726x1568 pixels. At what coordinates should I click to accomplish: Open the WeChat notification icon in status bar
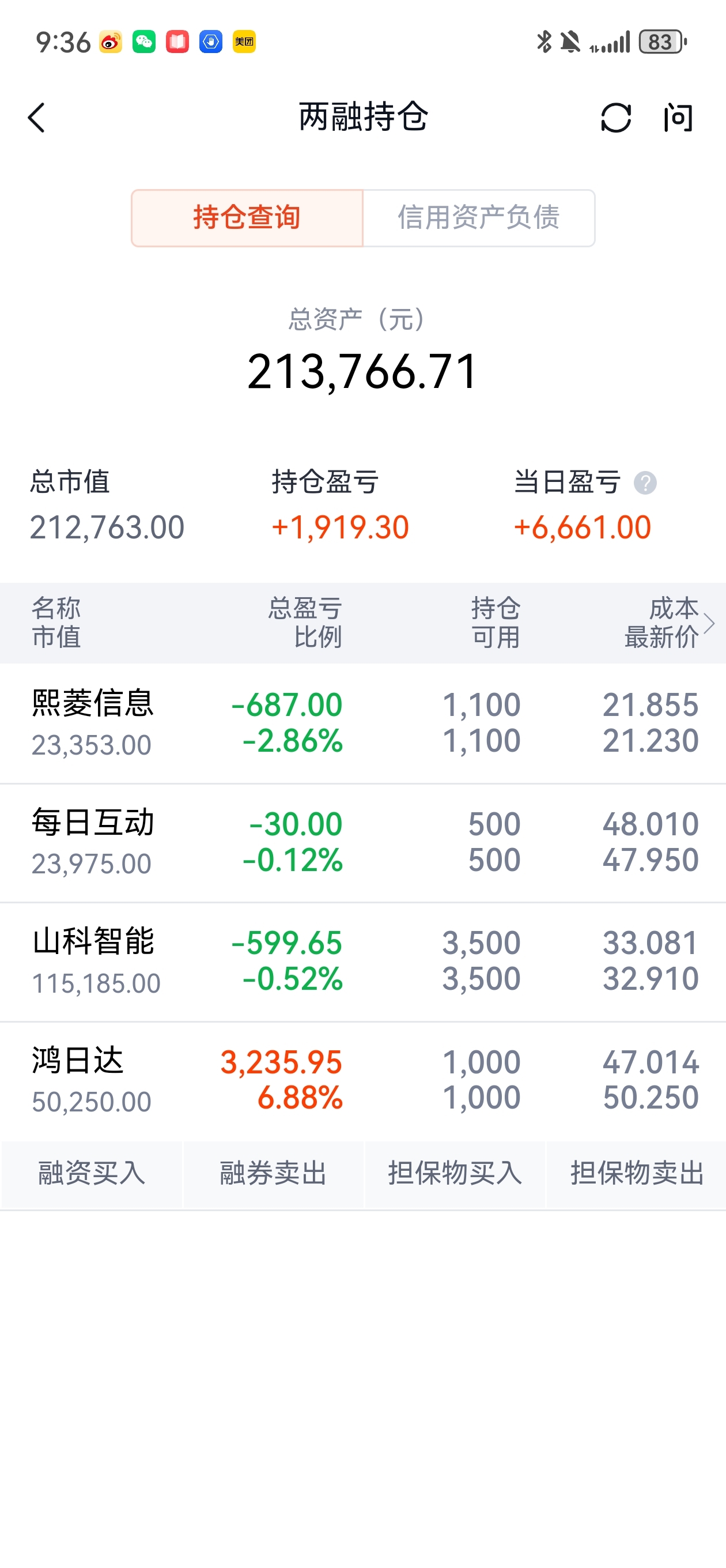point(143,42)
